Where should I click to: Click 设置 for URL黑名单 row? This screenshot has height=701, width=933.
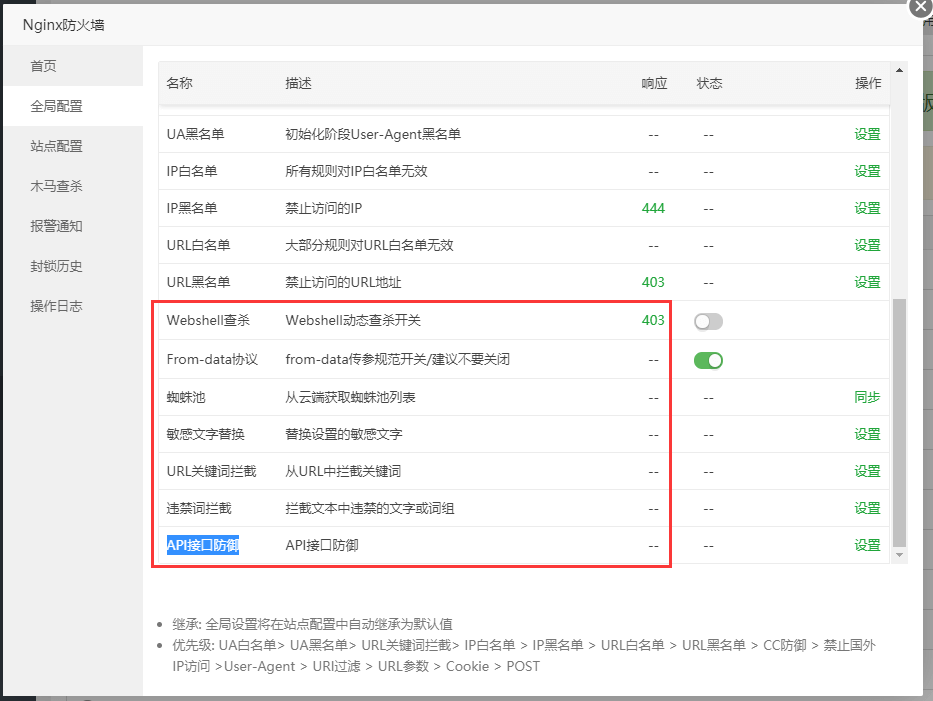click(867, 282)
